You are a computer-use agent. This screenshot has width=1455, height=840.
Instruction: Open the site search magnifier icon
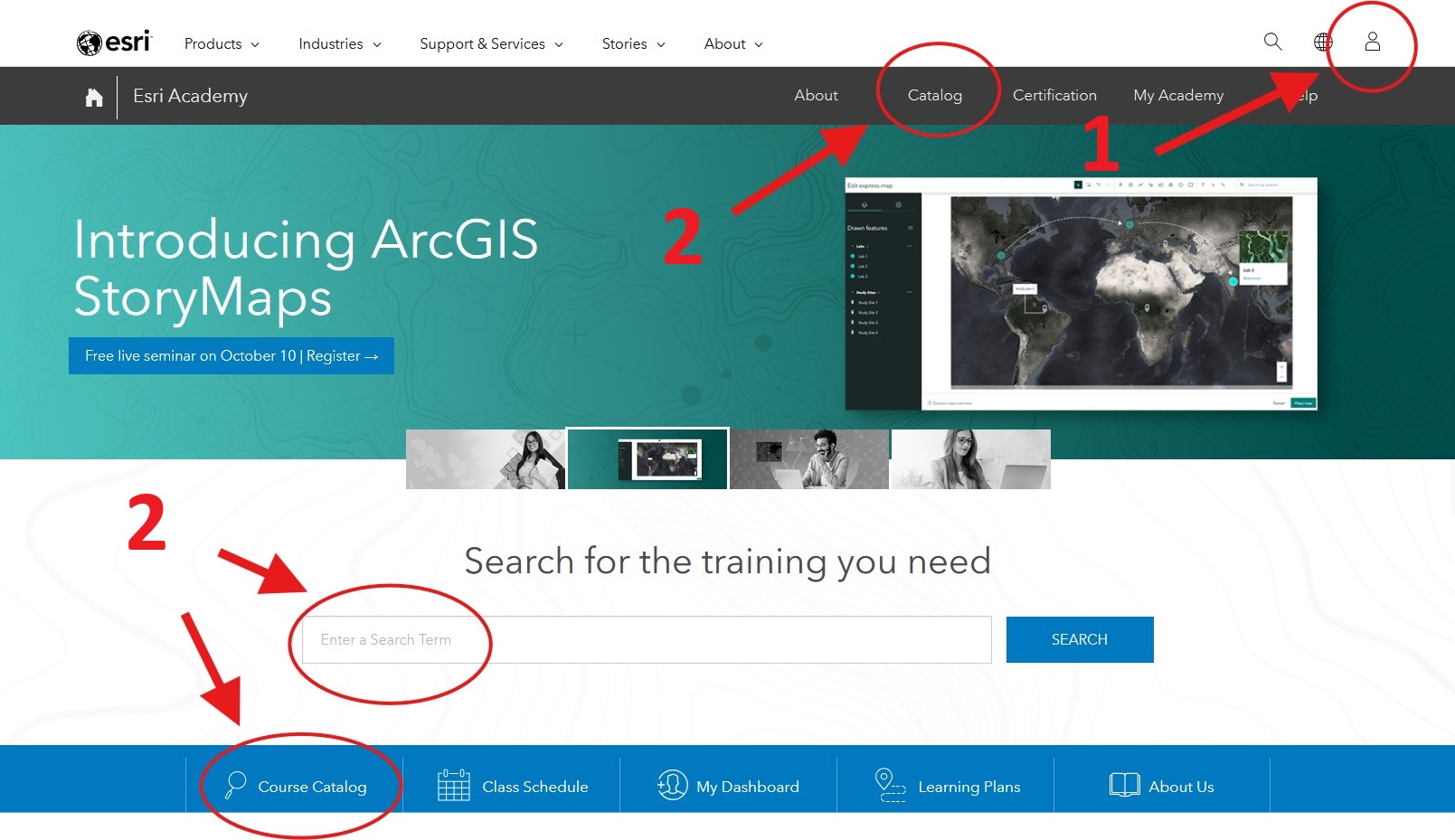pos(1272,42)
